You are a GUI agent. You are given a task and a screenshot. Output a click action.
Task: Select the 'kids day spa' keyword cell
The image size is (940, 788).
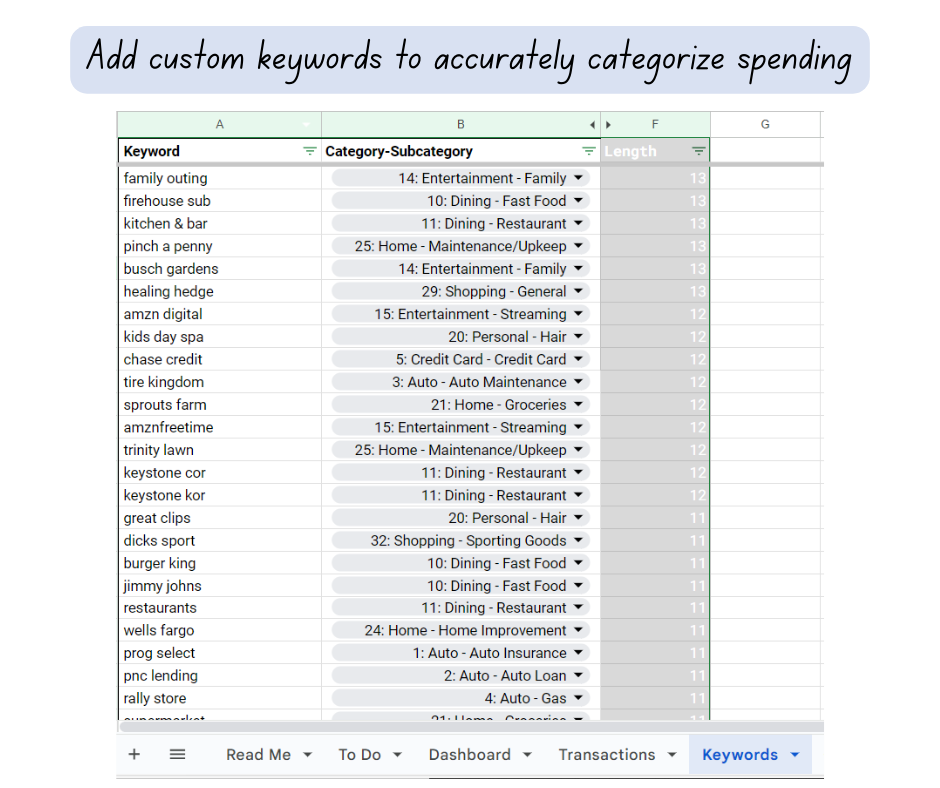click(x=219, y=336)
